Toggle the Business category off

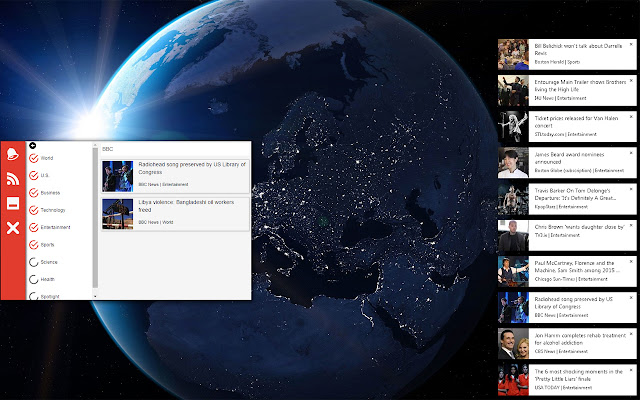(x=33, y=193)
